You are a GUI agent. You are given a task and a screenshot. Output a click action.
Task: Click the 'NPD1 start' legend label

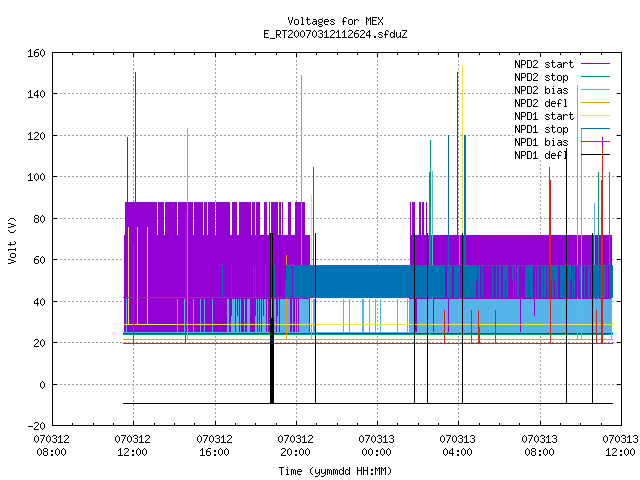(x=544, y=116)
